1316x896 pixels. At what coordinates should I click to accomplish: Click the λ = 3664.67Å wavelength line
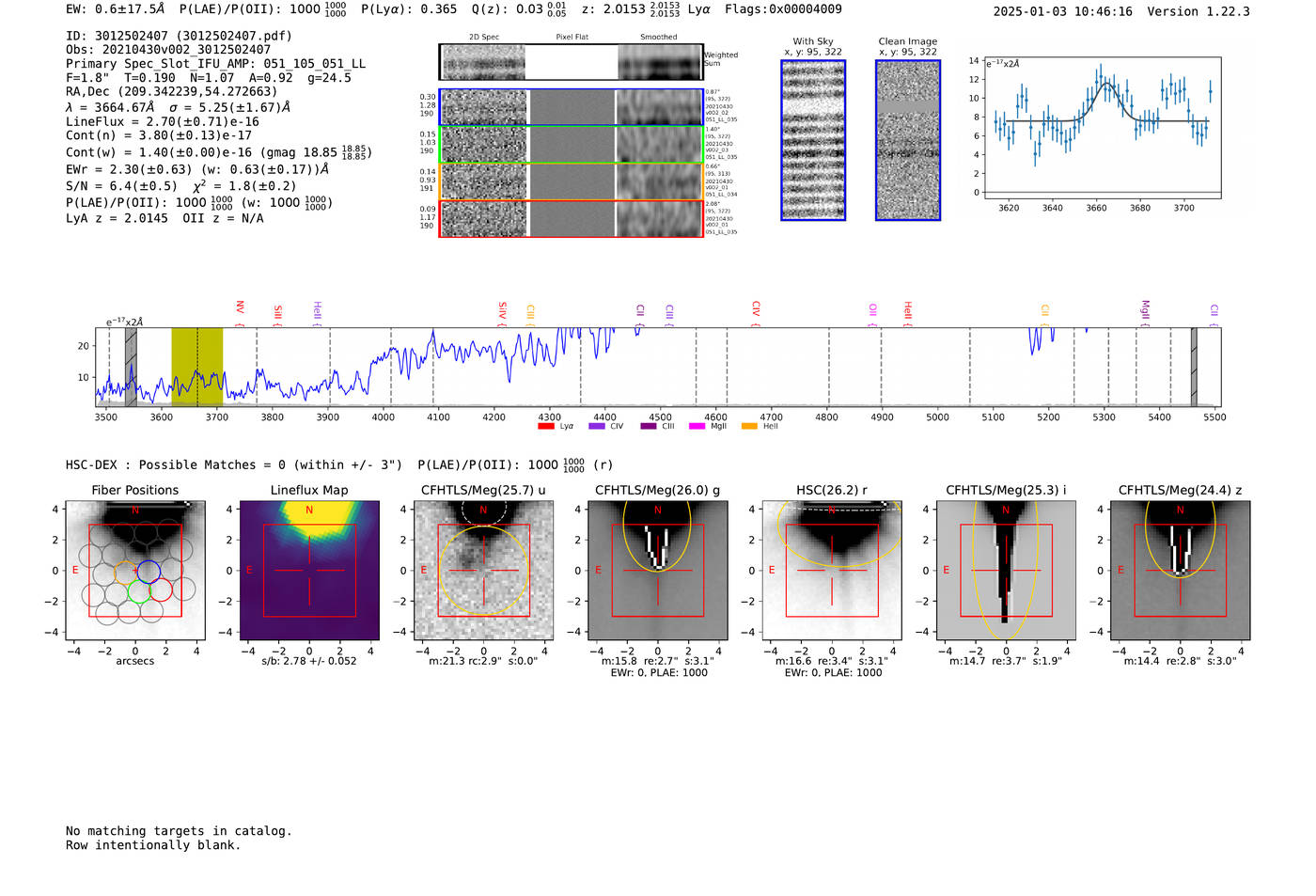(x=179, y=108)
